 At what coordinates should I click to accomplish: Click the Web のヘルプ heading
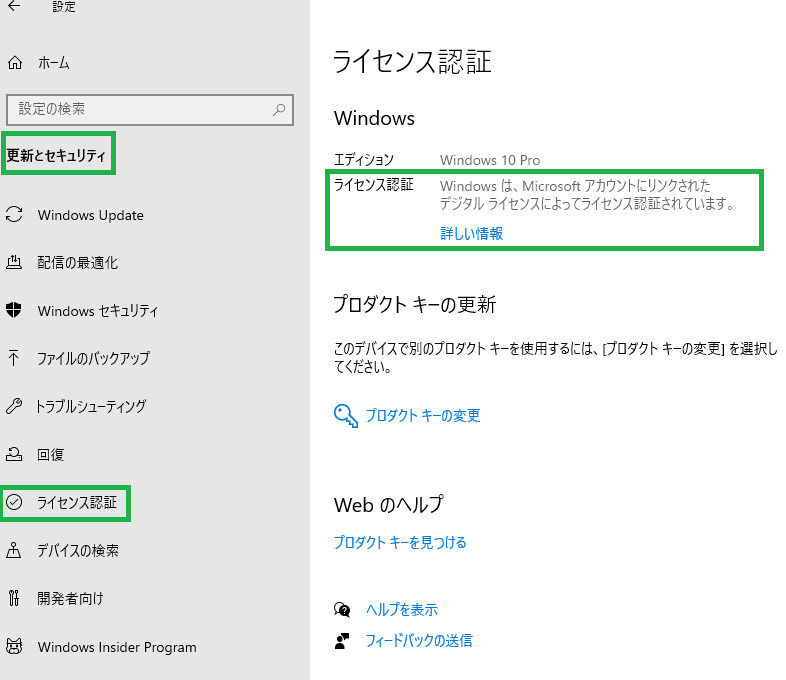point(388,505)
